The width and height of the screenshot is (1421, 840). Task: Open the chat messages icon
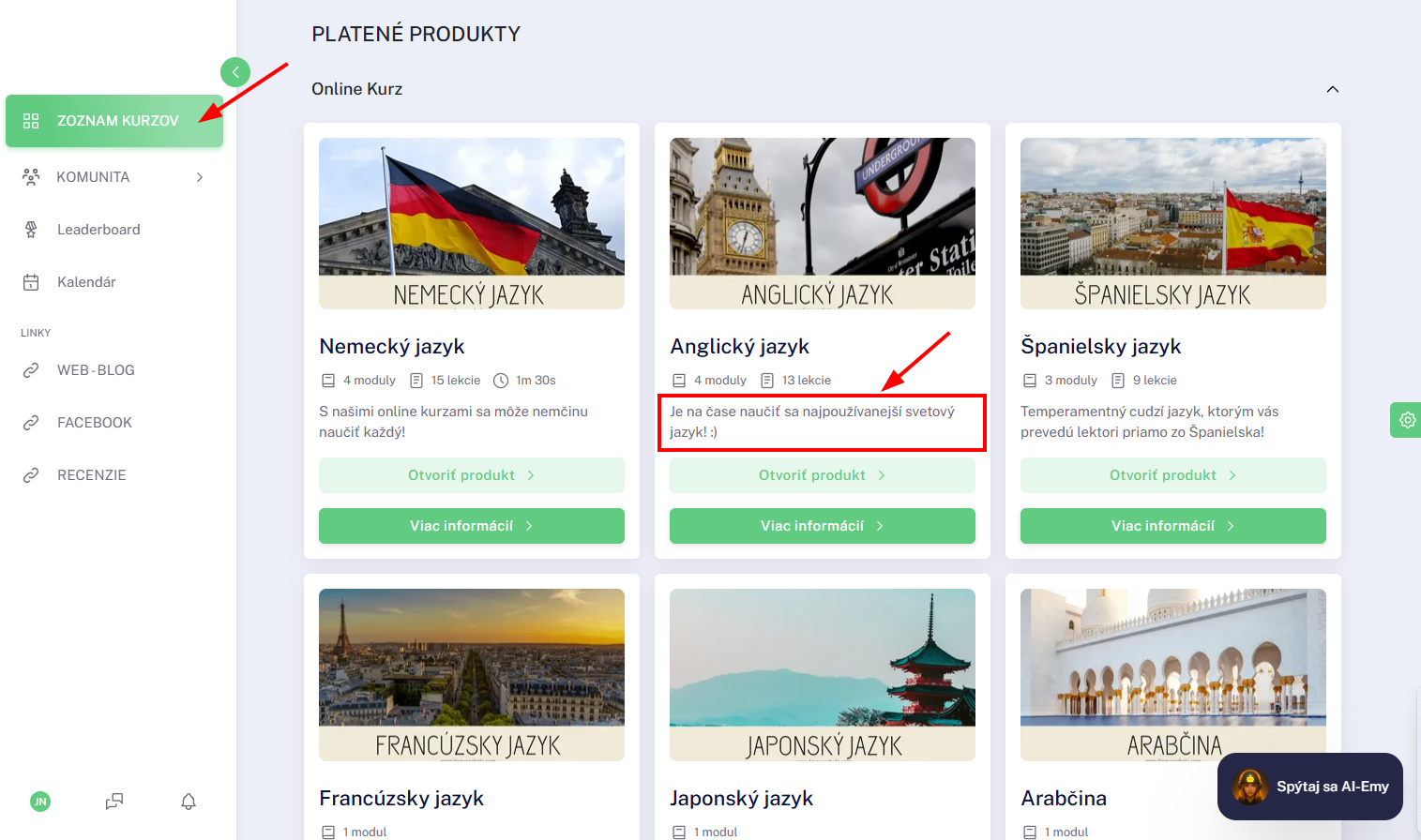point(114,802)
